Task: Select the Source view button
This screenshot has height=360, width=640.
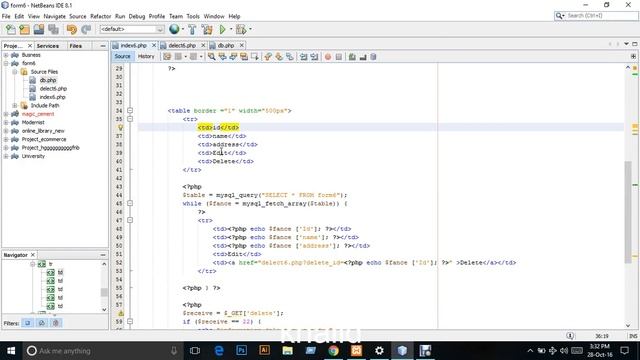Action: pyautogui.click(x=122, y=56)
